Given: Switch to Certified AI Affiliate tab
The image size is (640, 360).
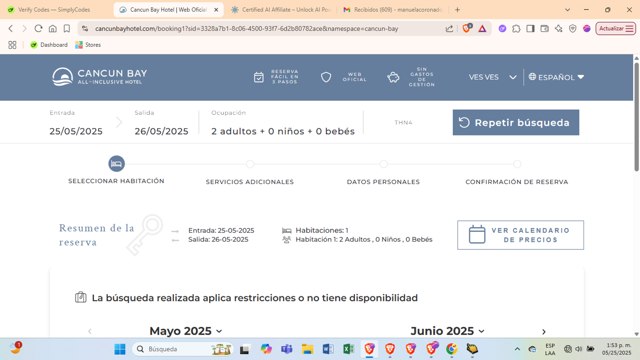Looking at the screenshot, I should coord(281,9).
